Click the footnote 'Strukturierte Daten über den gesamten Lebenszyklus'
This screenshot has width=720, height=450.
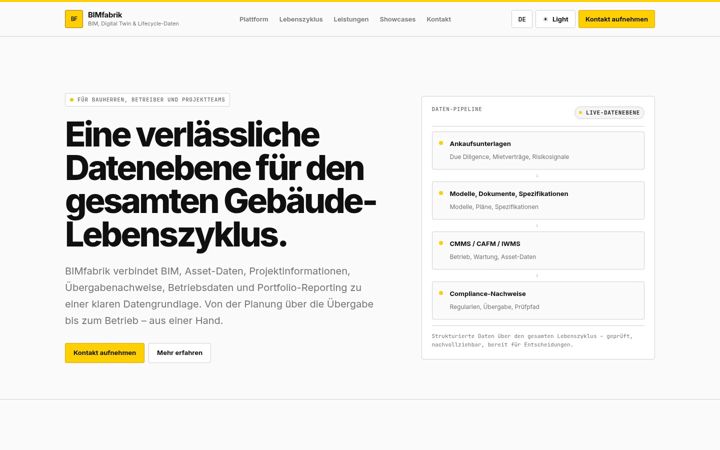point(532,340)
